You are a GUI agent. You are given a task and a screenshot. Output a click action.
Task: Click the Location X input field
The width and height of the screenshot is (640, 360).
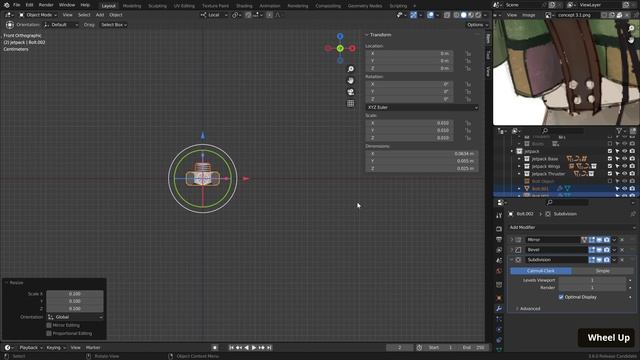point(409,53)
